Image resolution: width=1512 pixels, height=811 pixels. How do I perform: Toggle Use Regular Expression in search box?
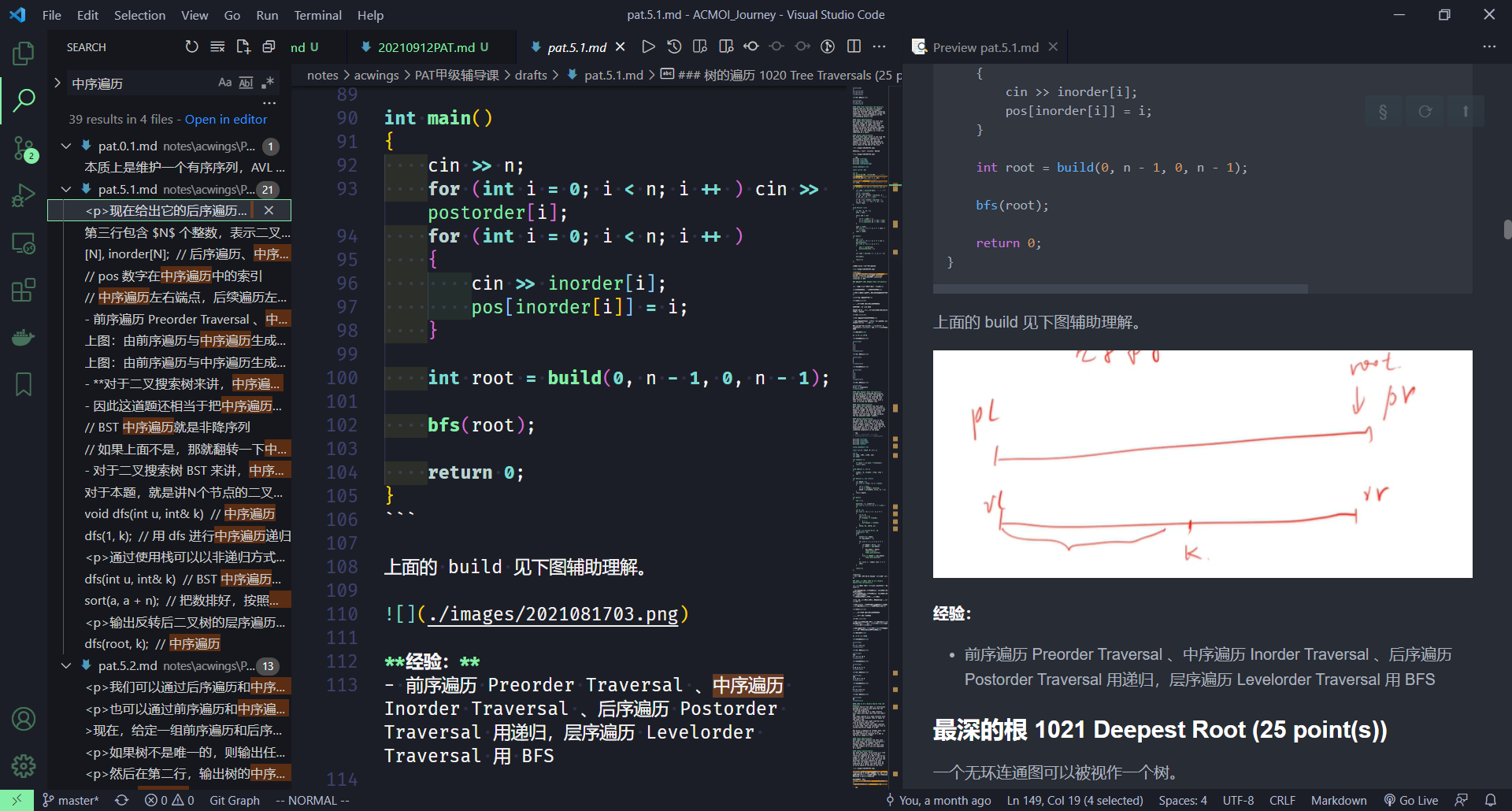tap(268, 83)
